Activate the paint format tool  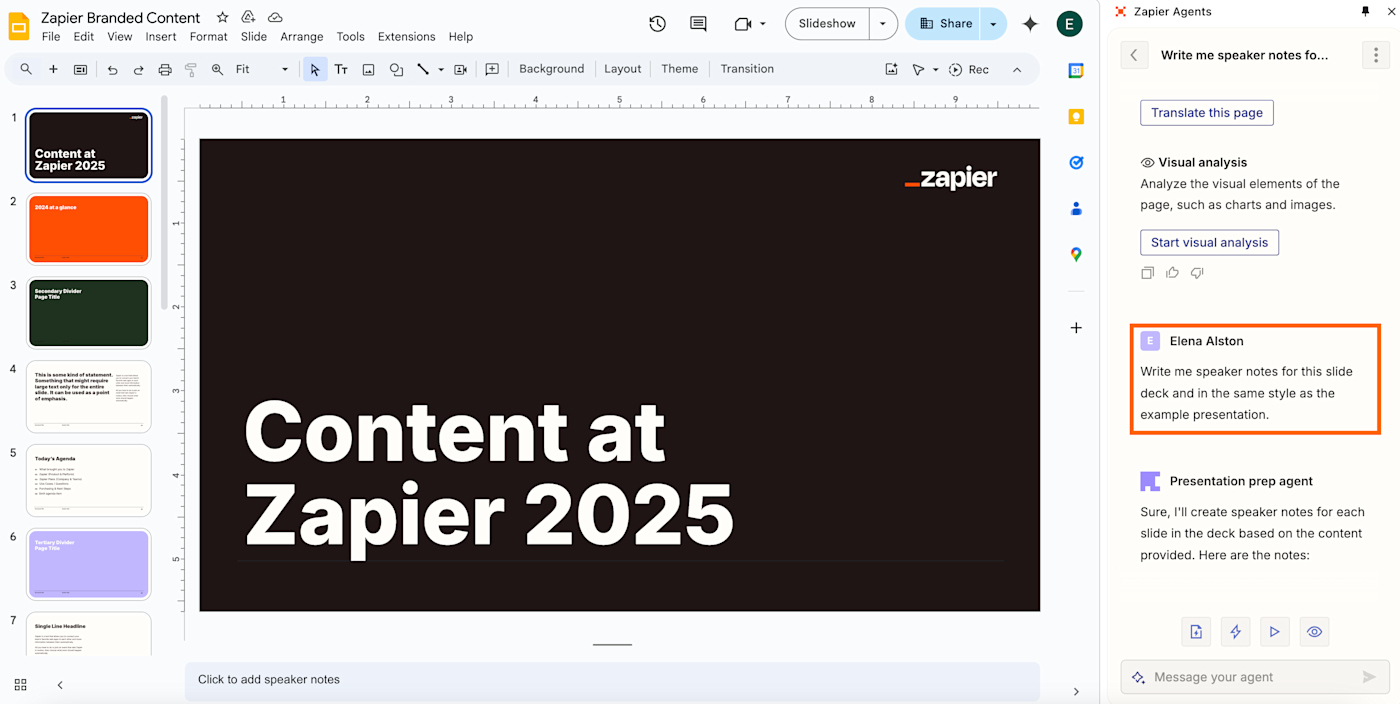(x=191, y=69)
